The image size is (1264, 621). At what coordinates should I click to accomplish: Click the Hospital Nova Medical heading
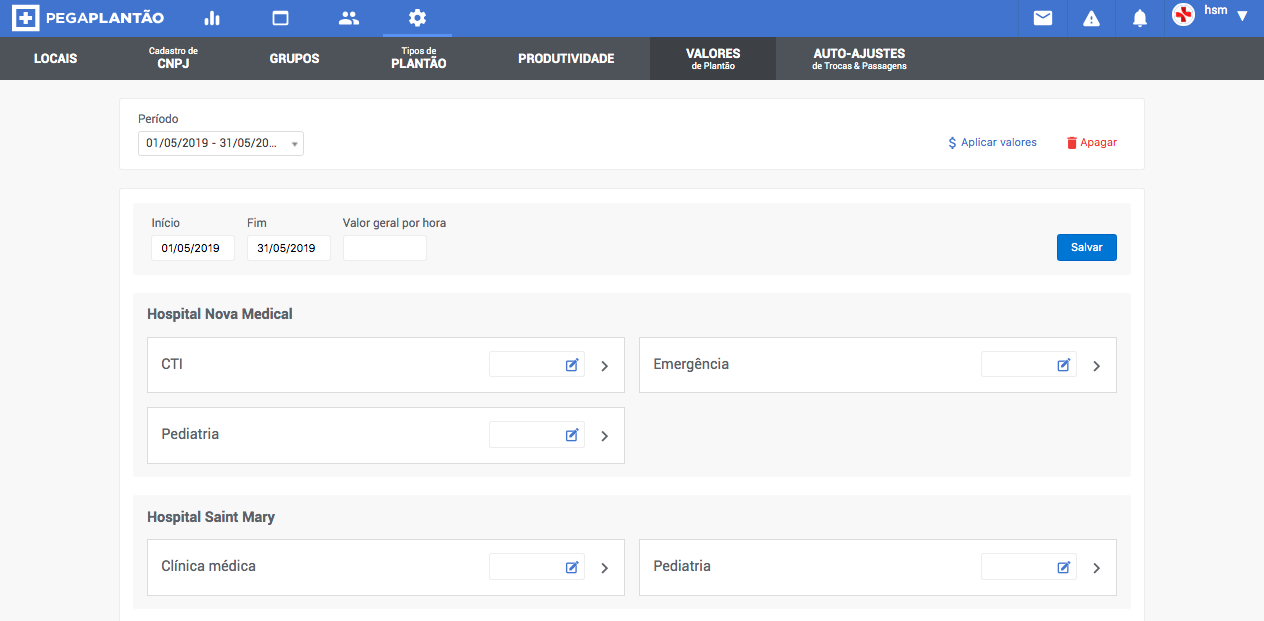coord(220,314)
